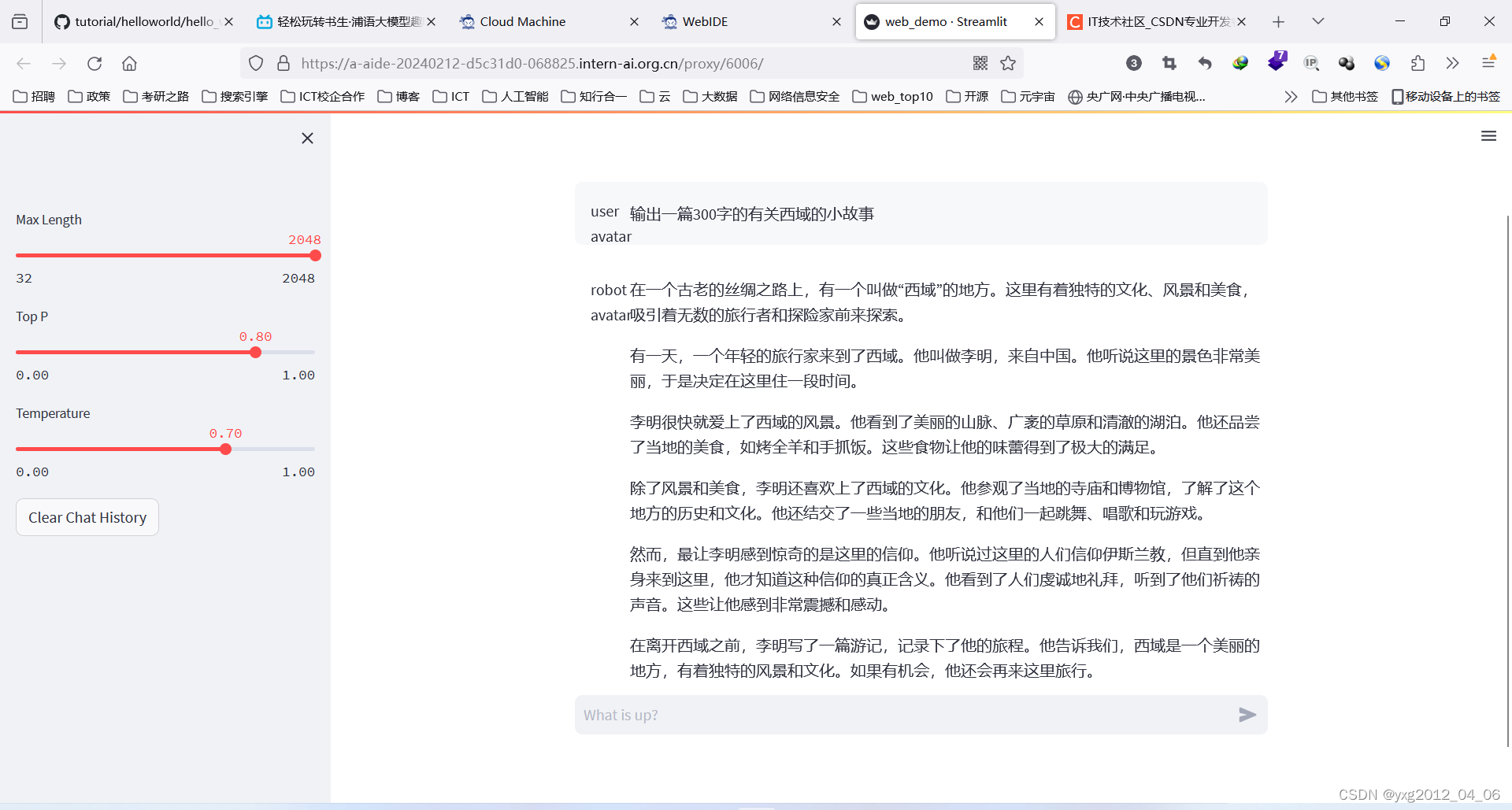Show site security lock info
The image size is (1512, 810).
click(x=283, y=64)
